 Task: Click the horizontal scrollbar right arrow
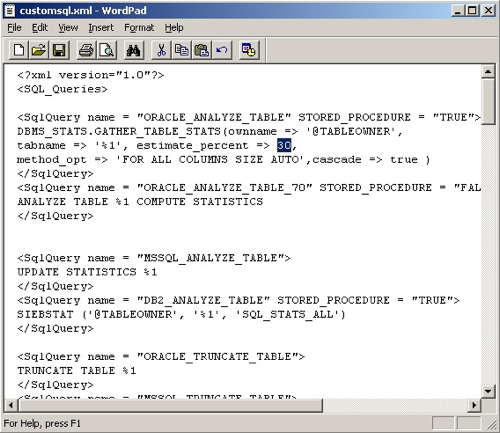coord(474,405)
